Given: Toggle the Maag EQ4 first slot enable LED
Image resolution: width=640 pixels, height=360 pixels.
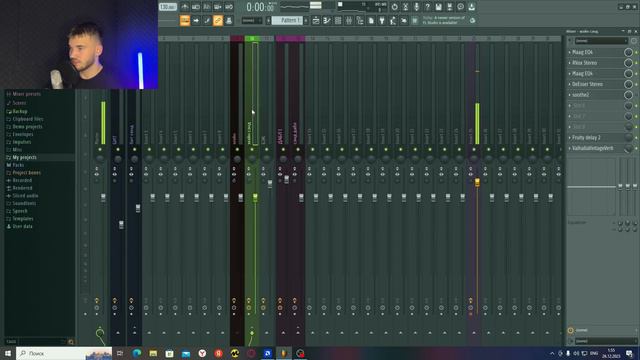Looking at the screenshot, I should (636, 52).
